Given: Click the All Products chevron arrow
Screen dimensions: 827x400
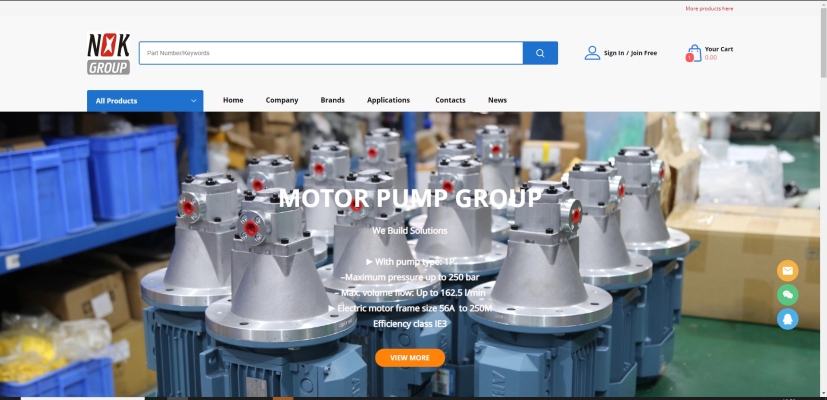Looking at the screenshot, I should click(194, 101).
